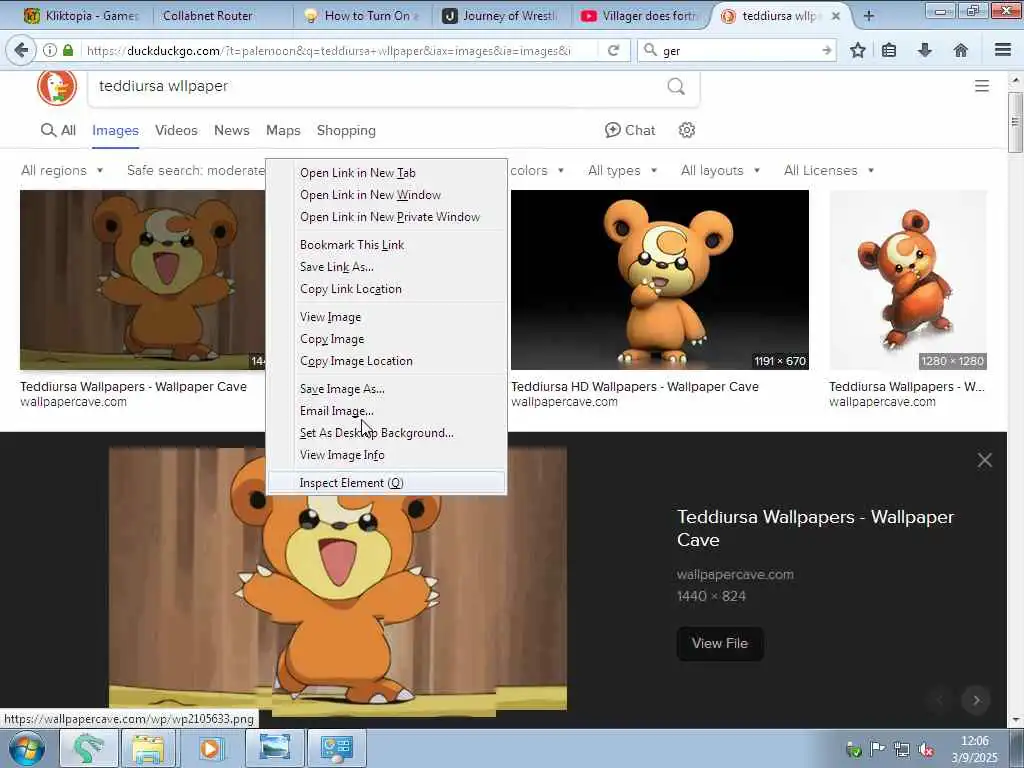Click the green padlock security icon
The width and height of the screenshot is (1024, 768).
click(68, 50)
